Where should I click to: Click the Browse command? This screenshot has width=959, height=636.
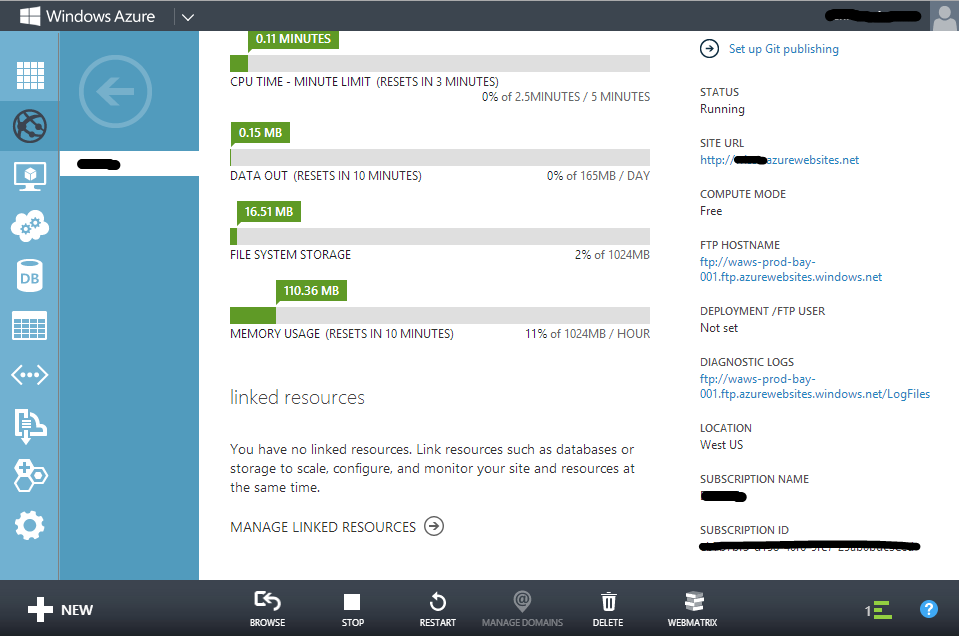click(x=267, y=610)
